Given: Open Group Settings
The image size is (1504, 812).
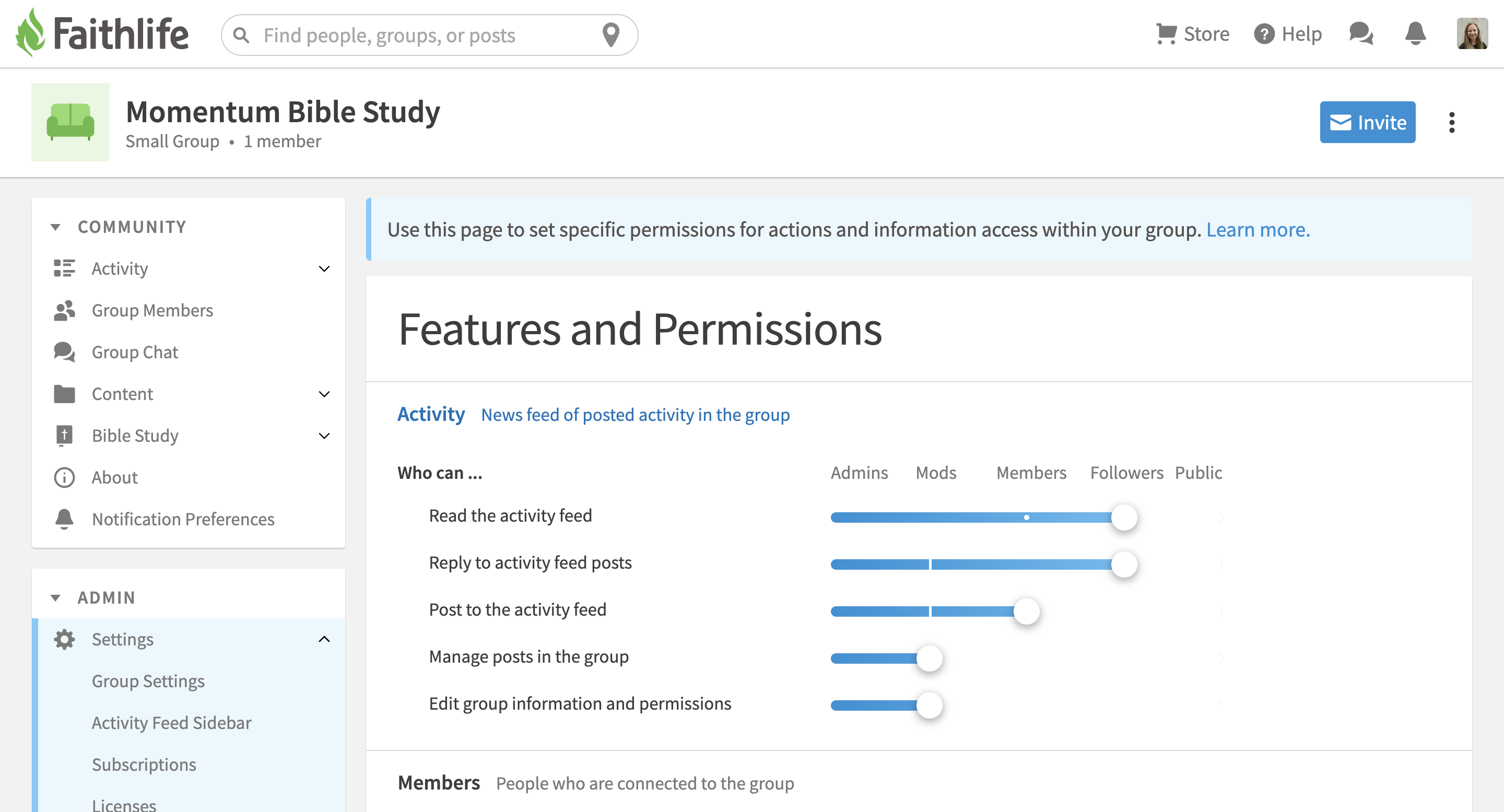Looking at the screenshot, I should point(148,681).
